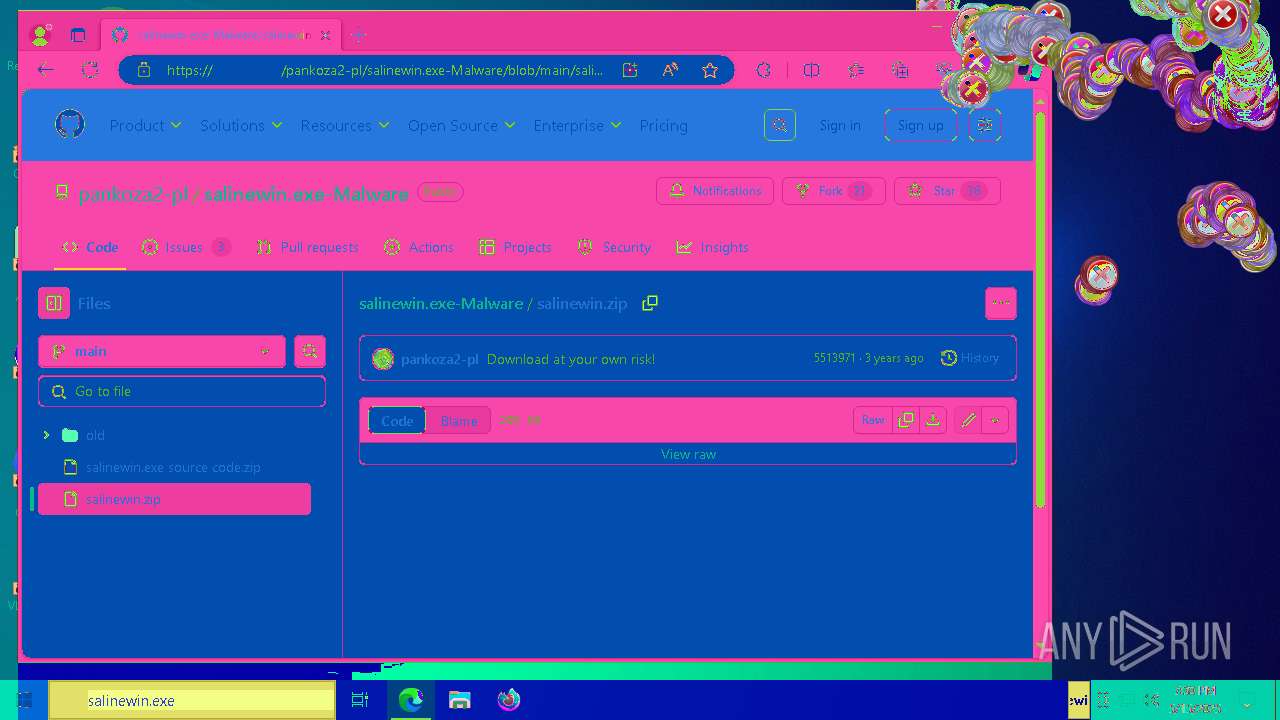1280x720 pixels.
Task: Open the Edge profile avatar icon
Action: pyautogui.click(x=41, y=35)
